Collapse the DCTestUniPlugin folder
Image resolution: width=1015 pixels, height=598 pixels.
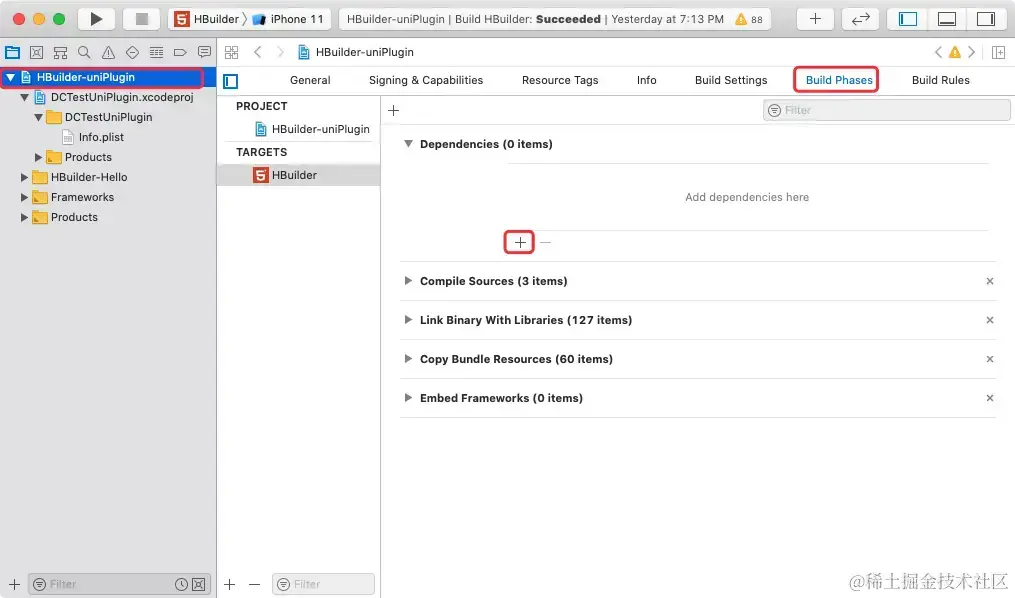[x=39, y=118]
